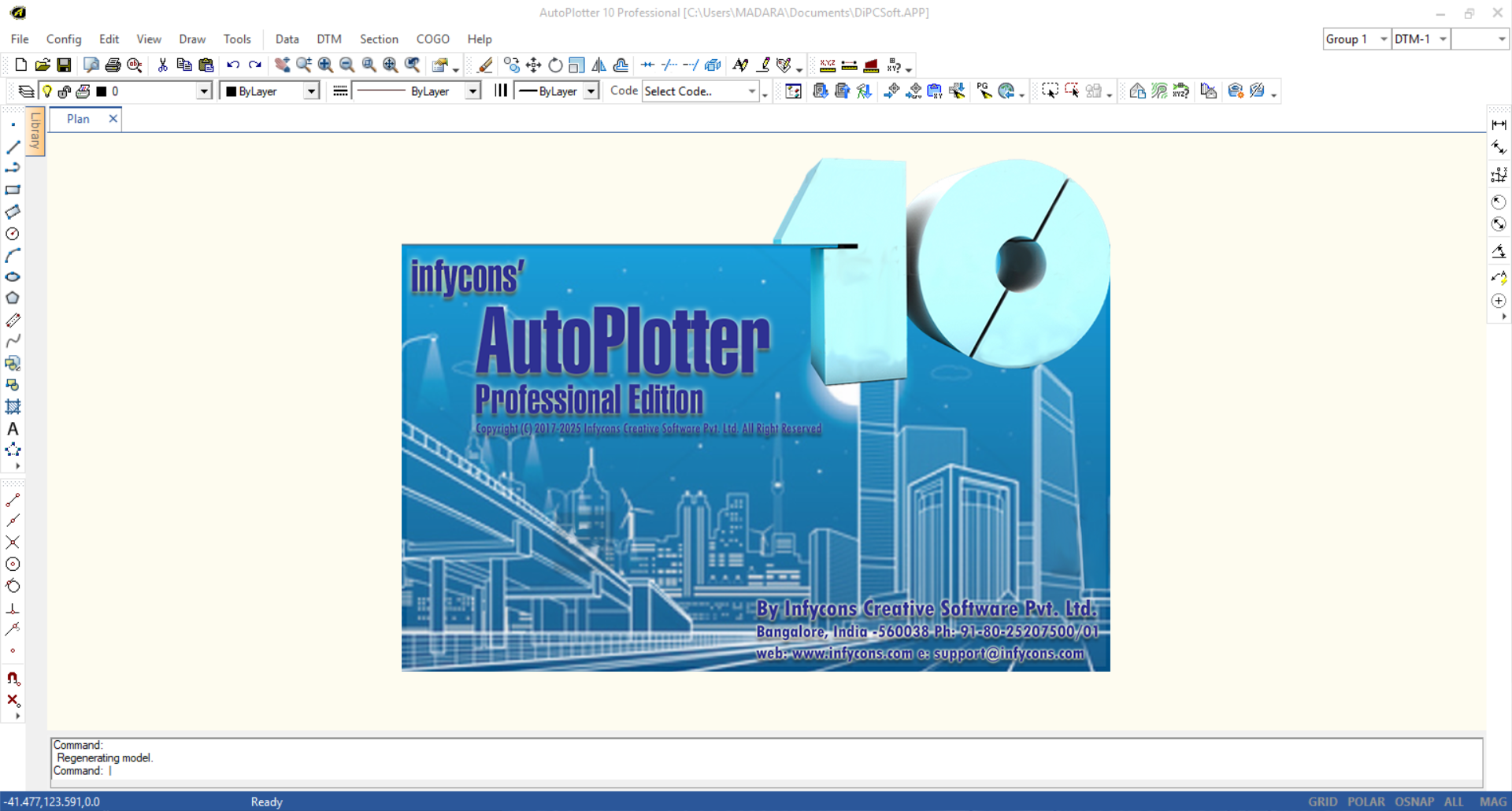Select the Ellipse drawing tool
The height and width of the screenshot is (811, 1512).
pos(13,277)
